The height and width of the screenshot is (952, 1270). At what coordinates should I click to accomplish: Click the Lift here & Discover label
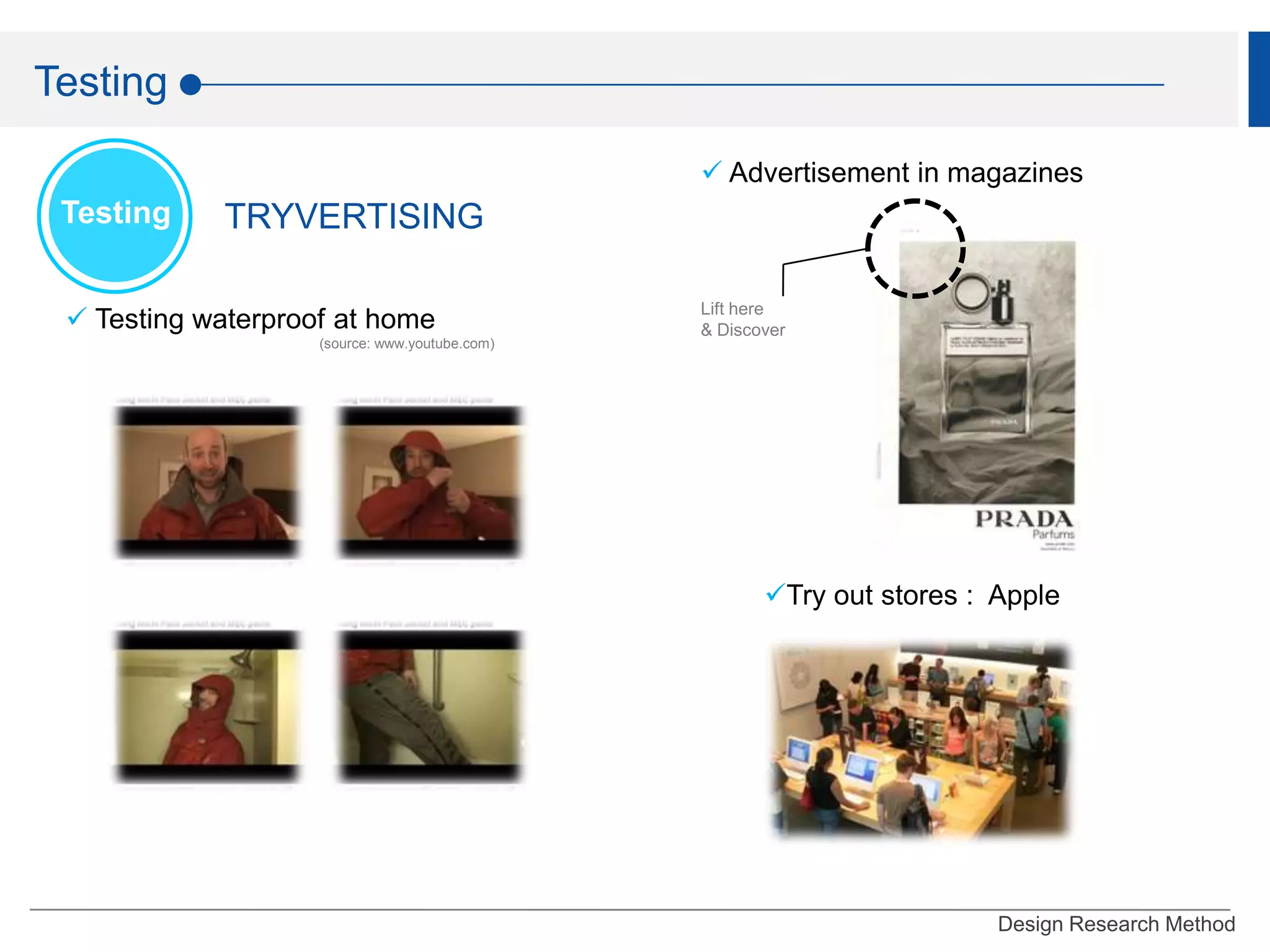point(742,319)
